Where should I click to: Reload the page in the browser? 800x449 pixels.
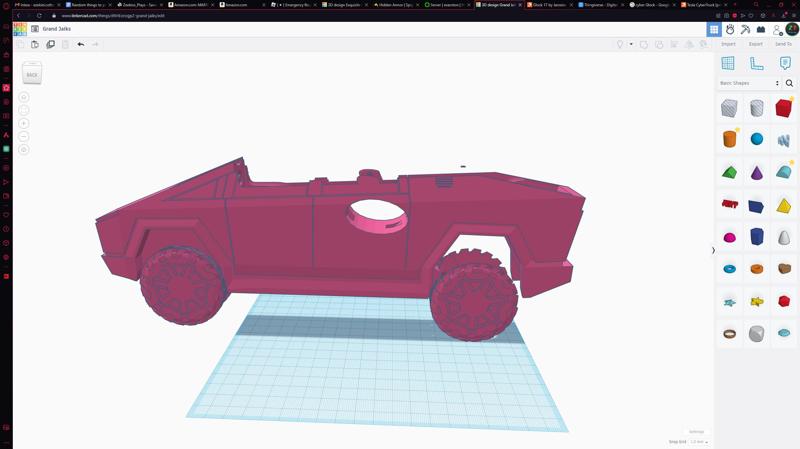pyautogui.click(x=39, y=16)
